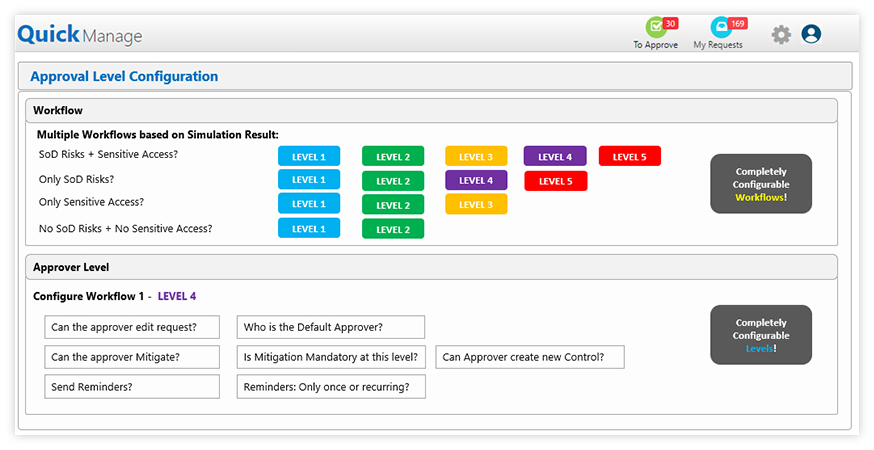Click the QuickManage logo
Image resolution: width=874 pixels, height=450 pixels.
(x=80, y=35)
